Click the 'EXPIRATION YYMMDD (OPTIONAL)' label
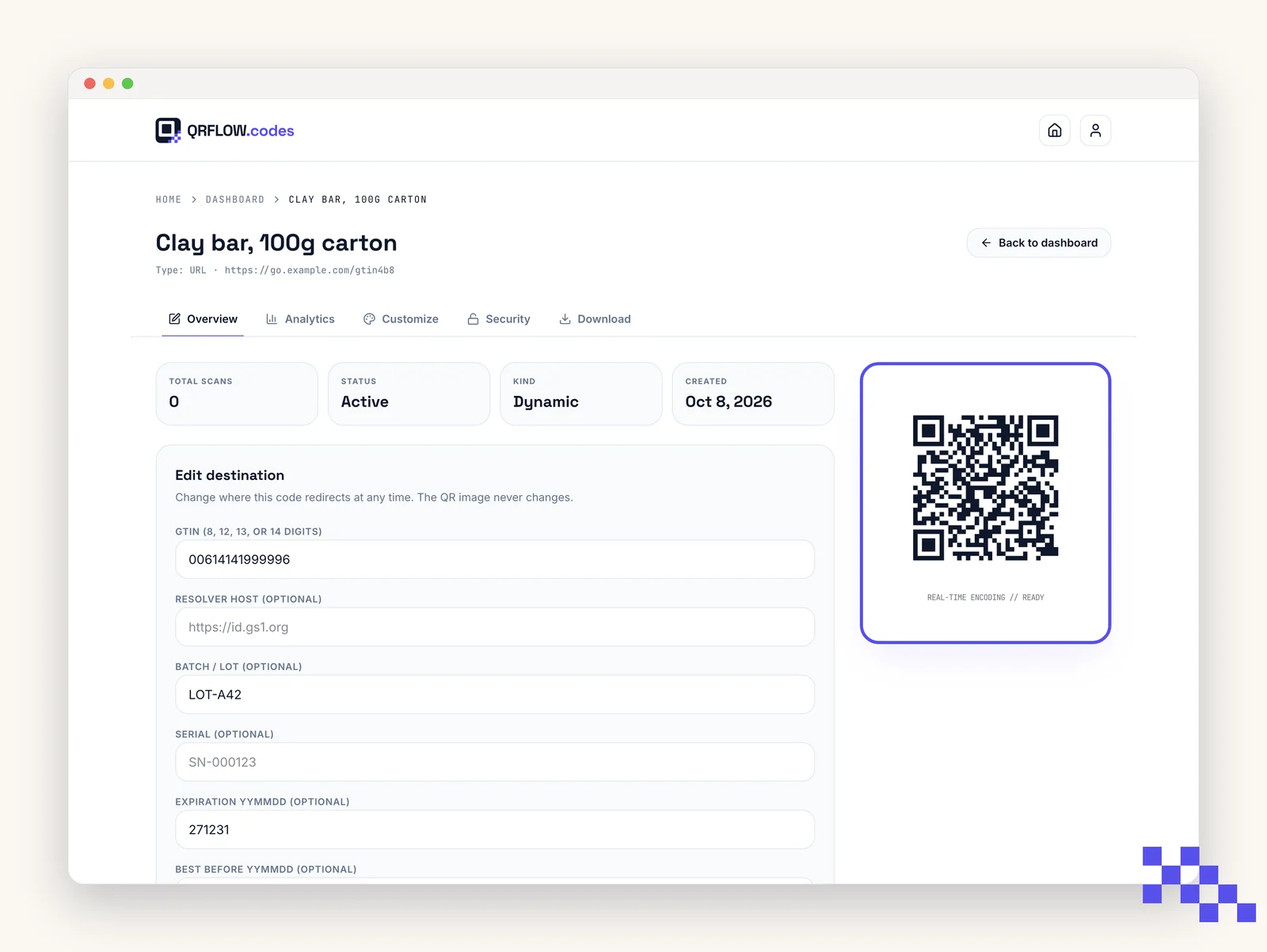The height and width of the screenshot is (952, 1267). (x=262, y=802)
